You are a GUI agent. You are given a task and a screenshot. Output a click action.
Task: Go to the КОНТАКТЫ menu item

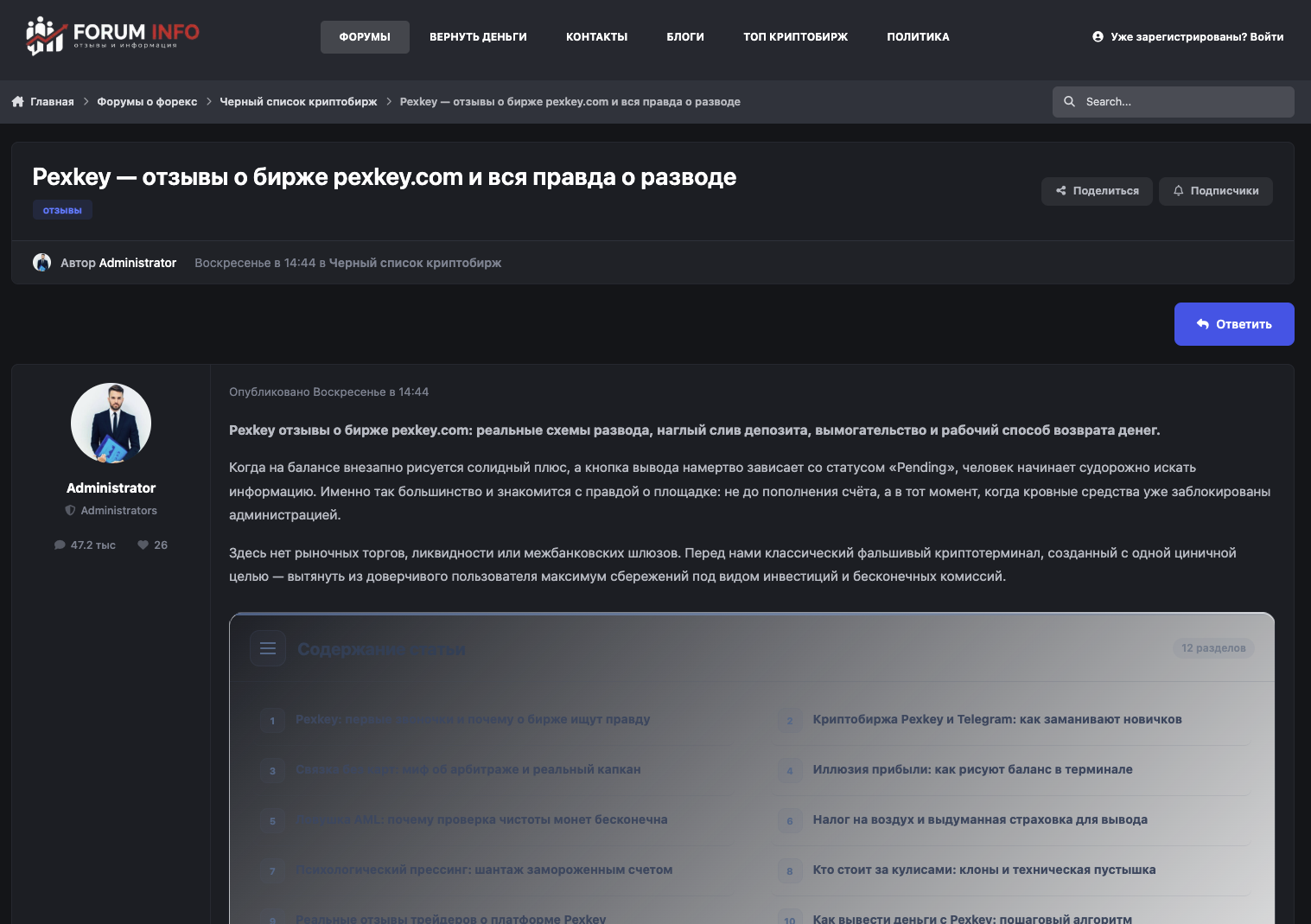[596, 37]
